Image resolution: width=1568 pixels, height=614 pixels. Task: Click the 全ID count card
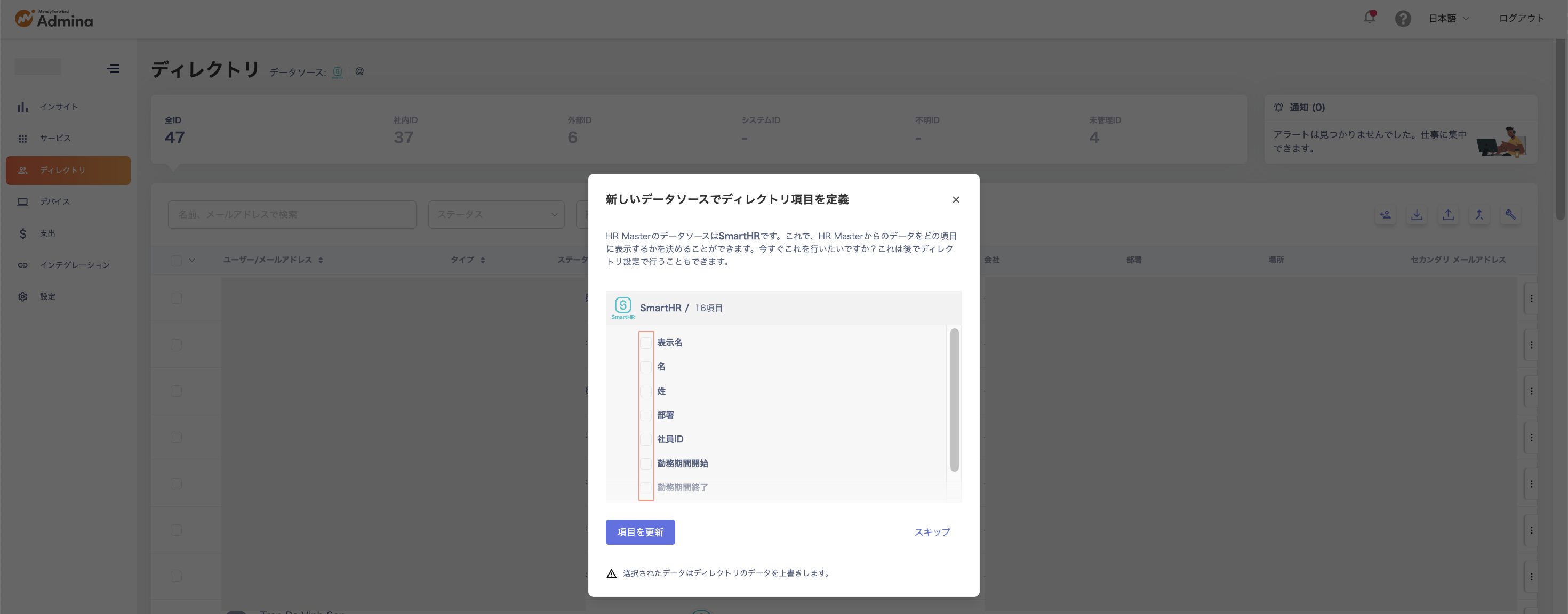point(175,130)
